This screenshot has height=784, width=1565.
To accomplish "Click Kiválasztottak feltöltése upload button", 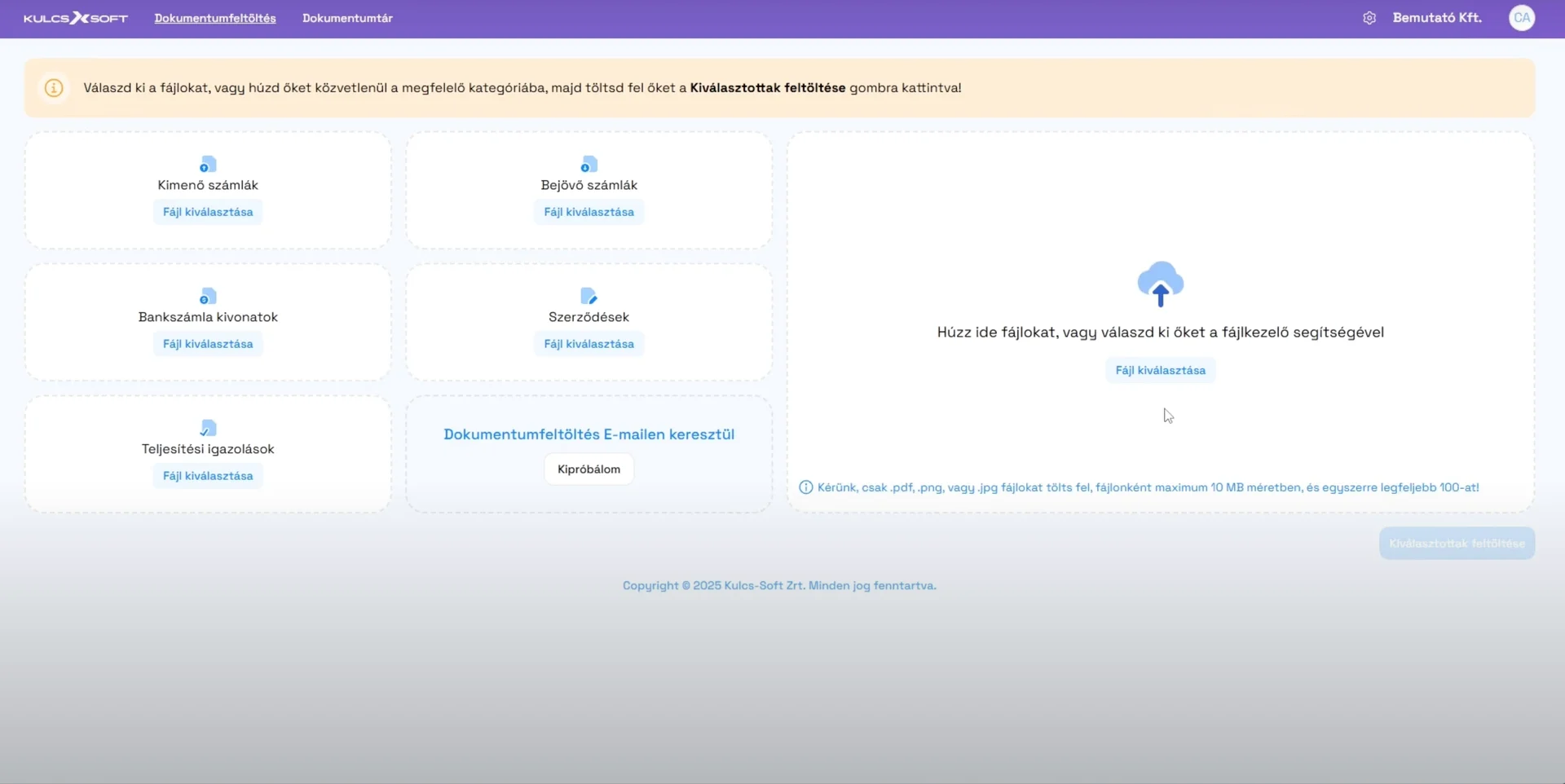I will pyautogui.click(x=1457, y=544).
